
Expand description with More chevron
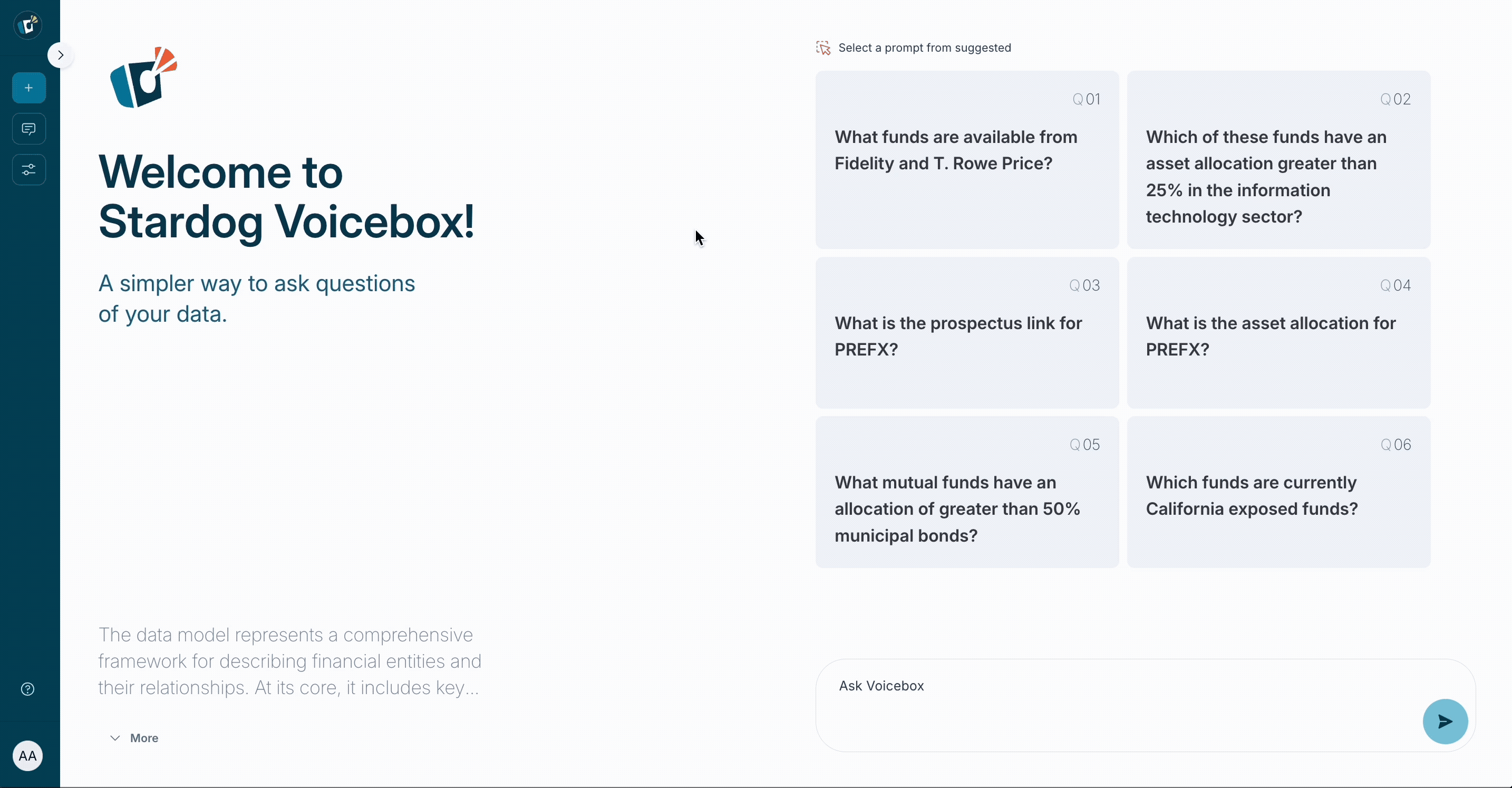[134, 738]
